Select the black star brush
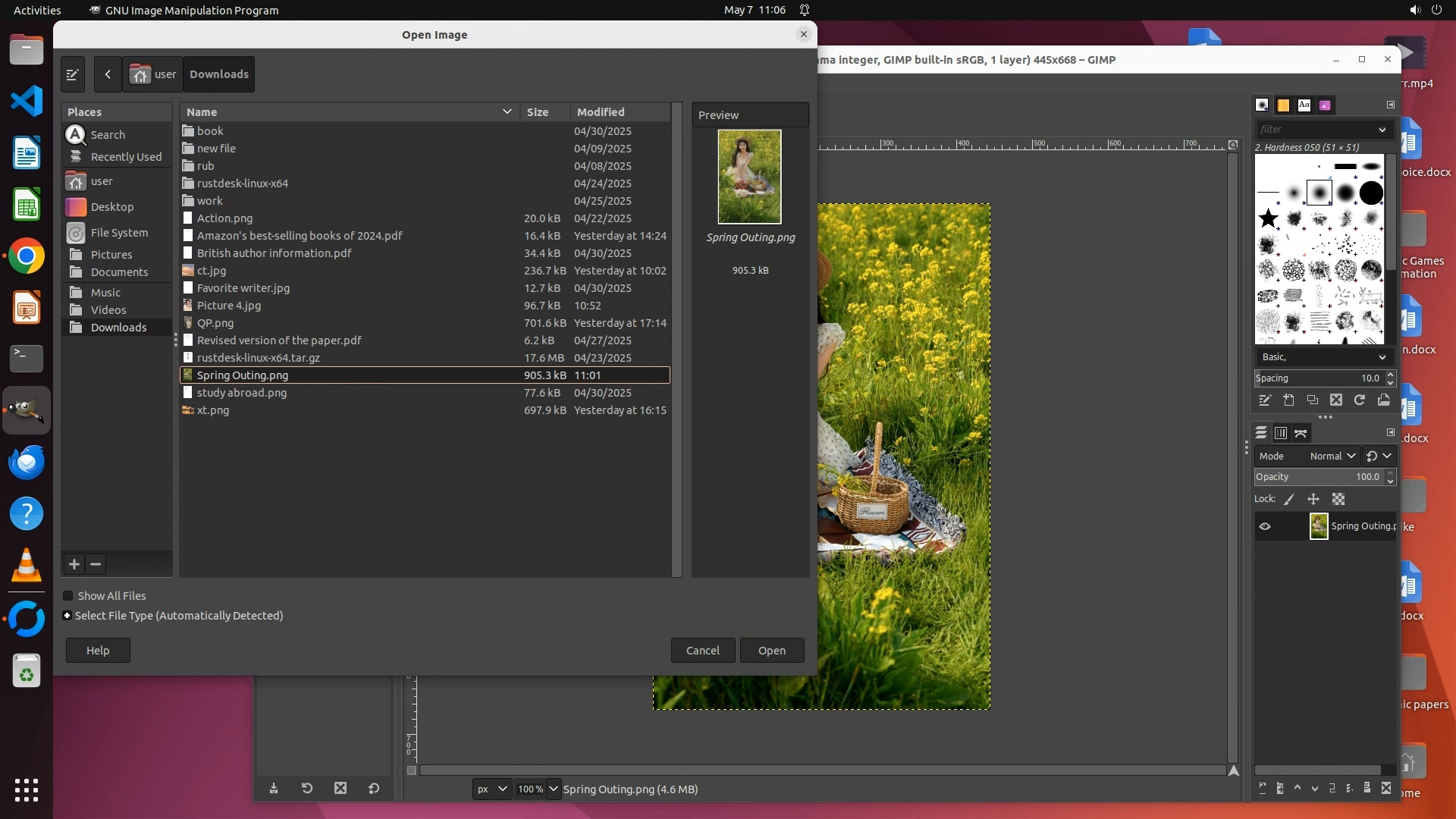The image size is (1456, 819). click(1268, 219)
